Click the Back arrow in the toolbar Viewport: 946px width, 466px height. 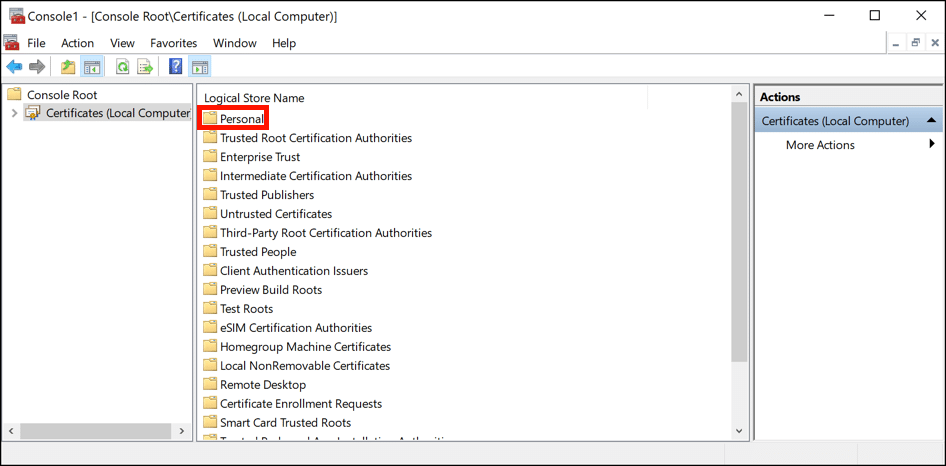pyautogui.click(x=14, y=67)
